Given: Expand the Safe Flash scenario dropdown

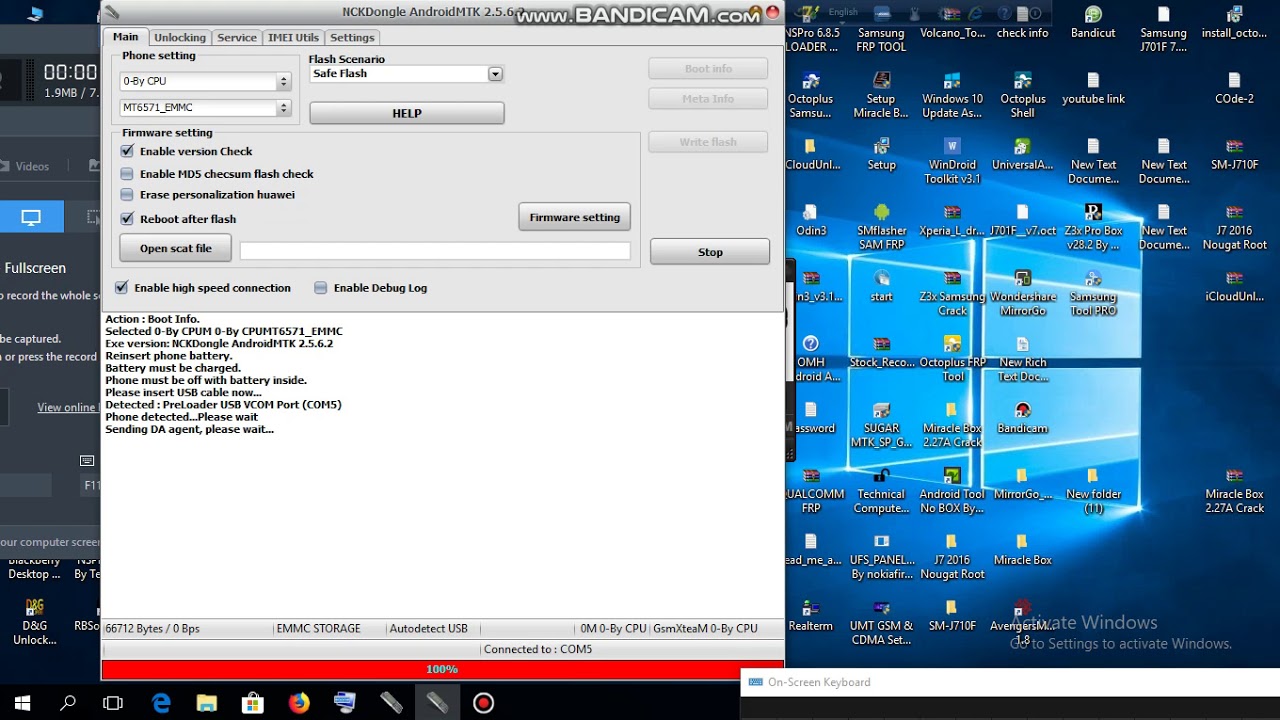Looking at the screenshot, I should tap(495, 74).
